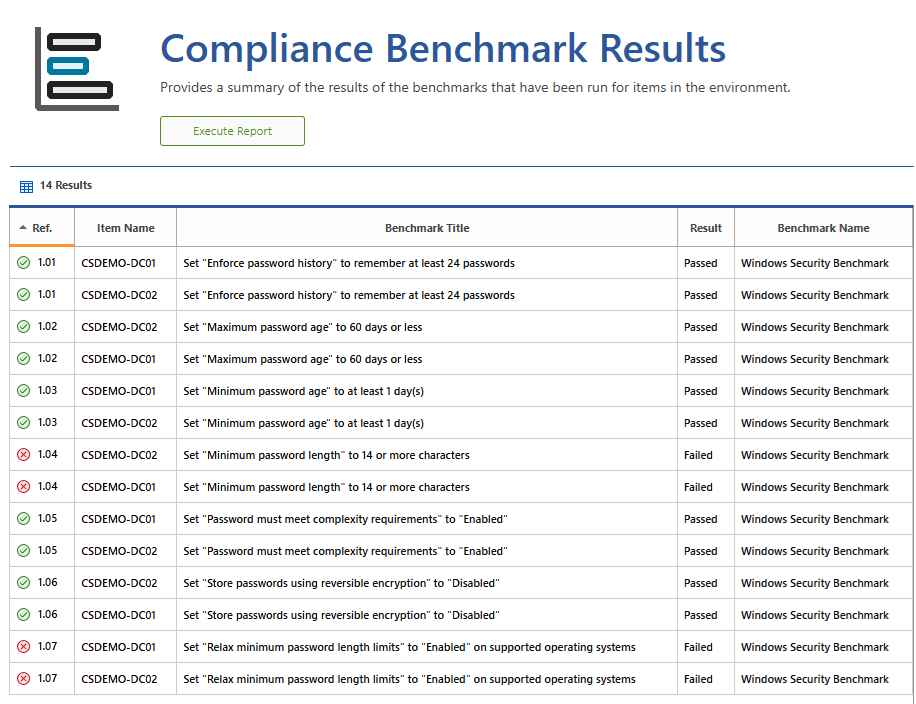
Task: Click failed icon for 1.07 CSDEMO-DC02 row
Action: (x=23, y=679)
